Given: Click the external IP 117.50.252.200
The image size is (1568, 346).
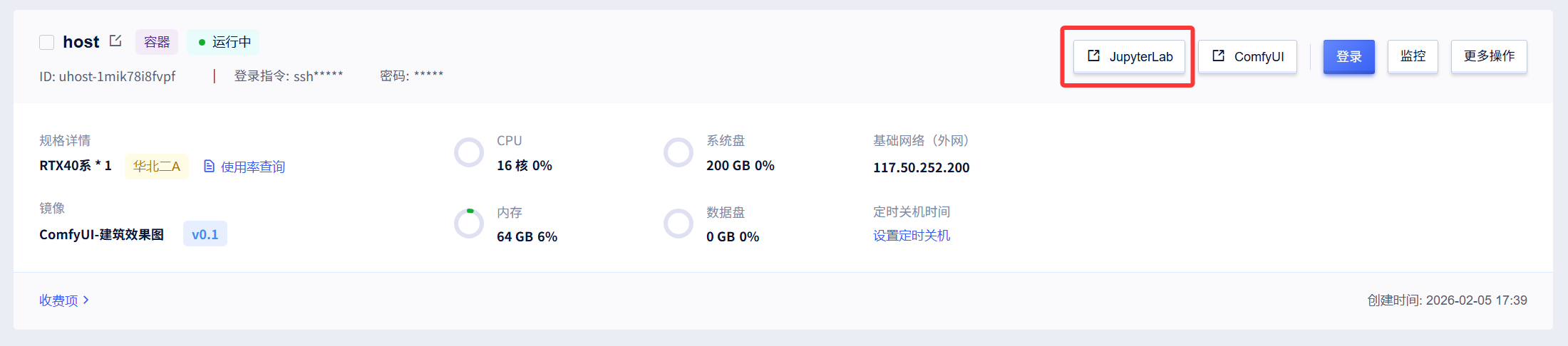Looking at the screenshot, I should click(x=921, y=168).
